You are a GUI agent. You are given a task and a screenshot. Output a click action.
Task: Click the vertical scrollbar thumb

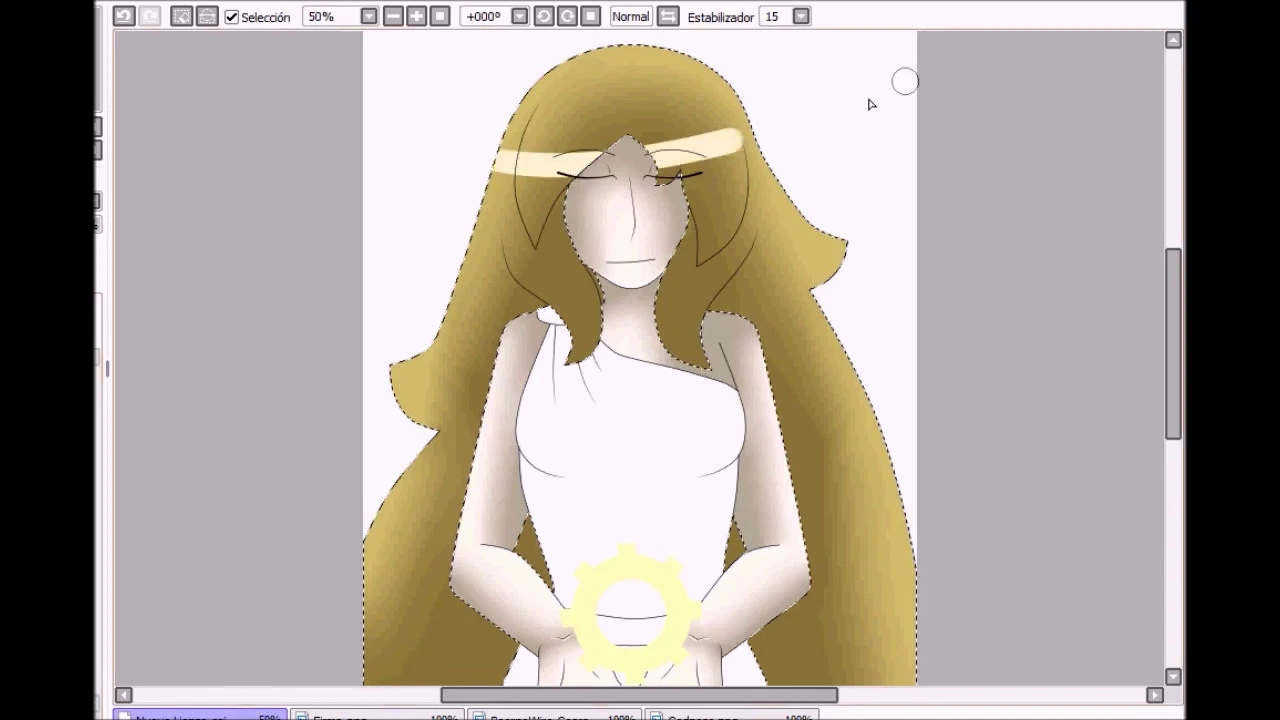[1174, 343]
